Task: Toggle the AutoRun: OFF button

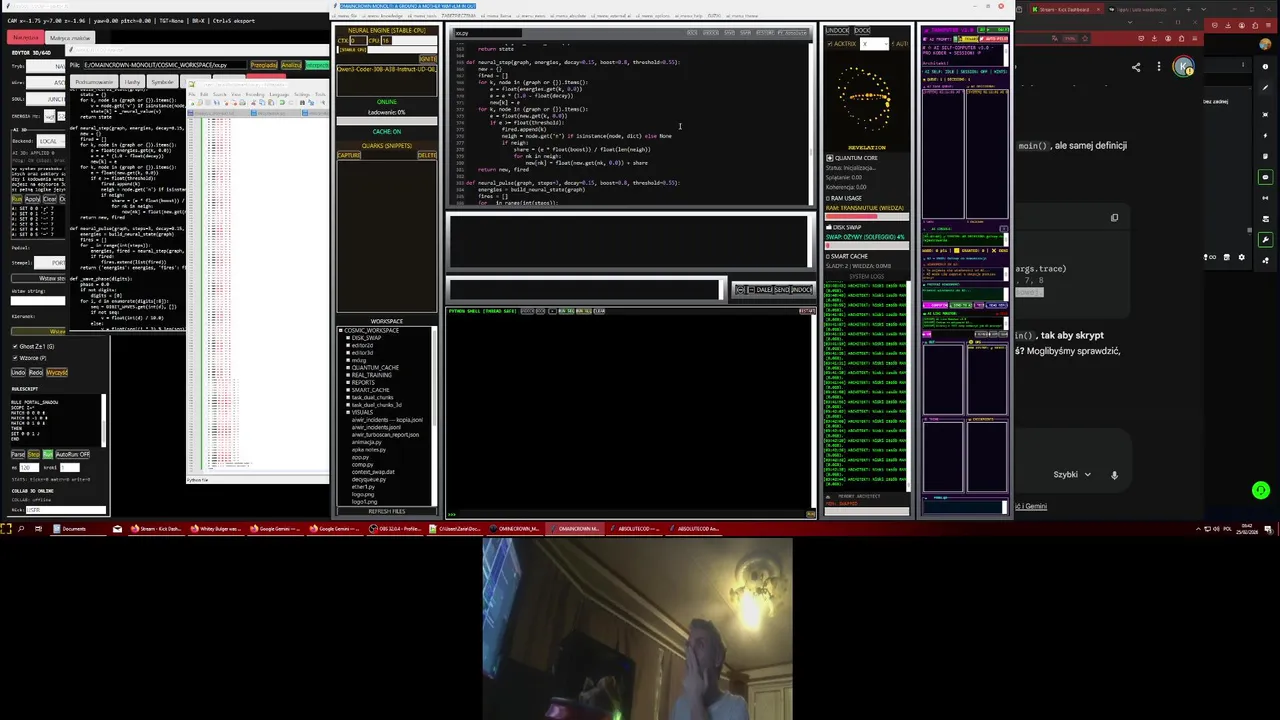Action: pos(73,454)
